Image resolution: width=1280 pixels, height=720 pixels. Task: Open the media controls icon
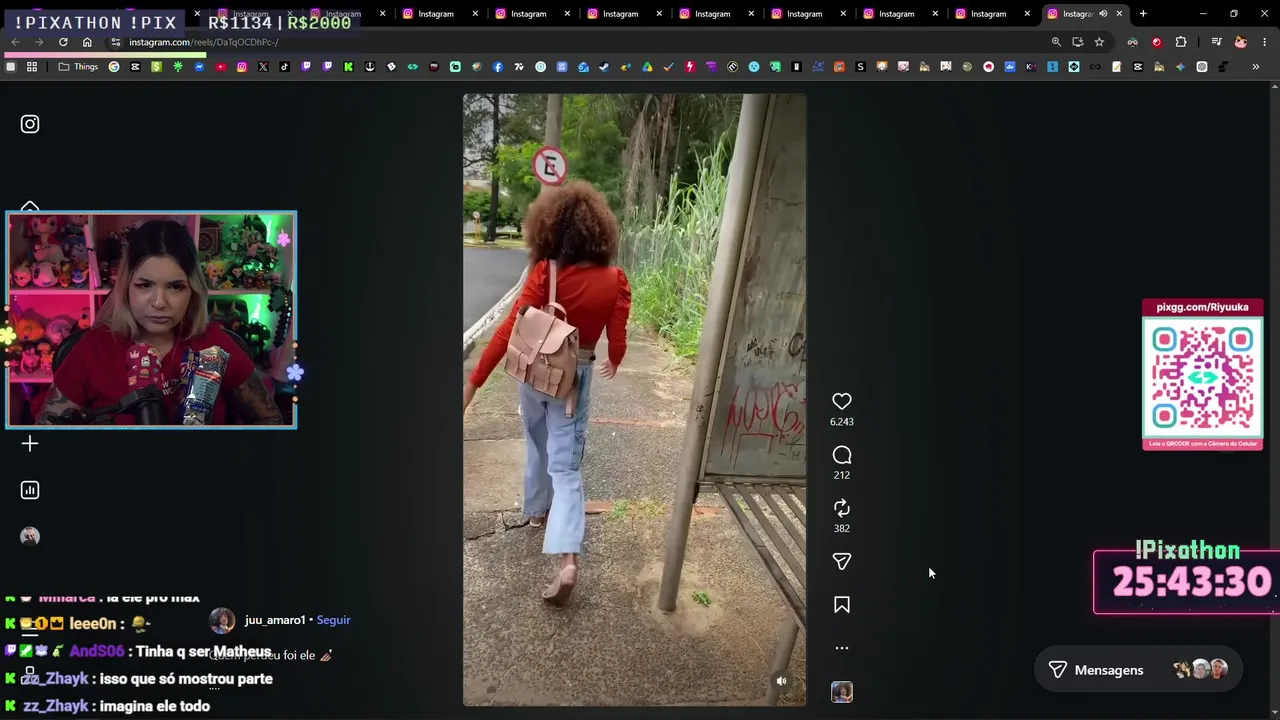(x=1216, y=42)
